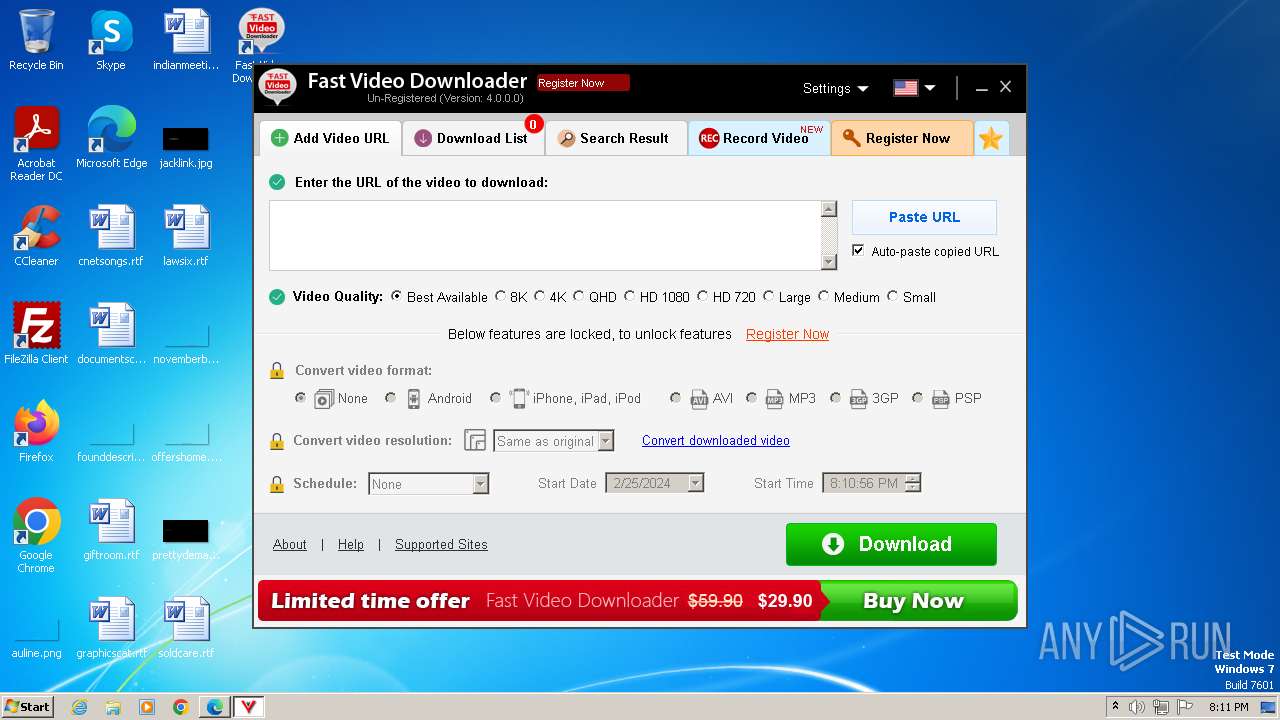The height and width of the screenshot is (720, 1280).
Task: Open Help link
Action: click(351, 545)
